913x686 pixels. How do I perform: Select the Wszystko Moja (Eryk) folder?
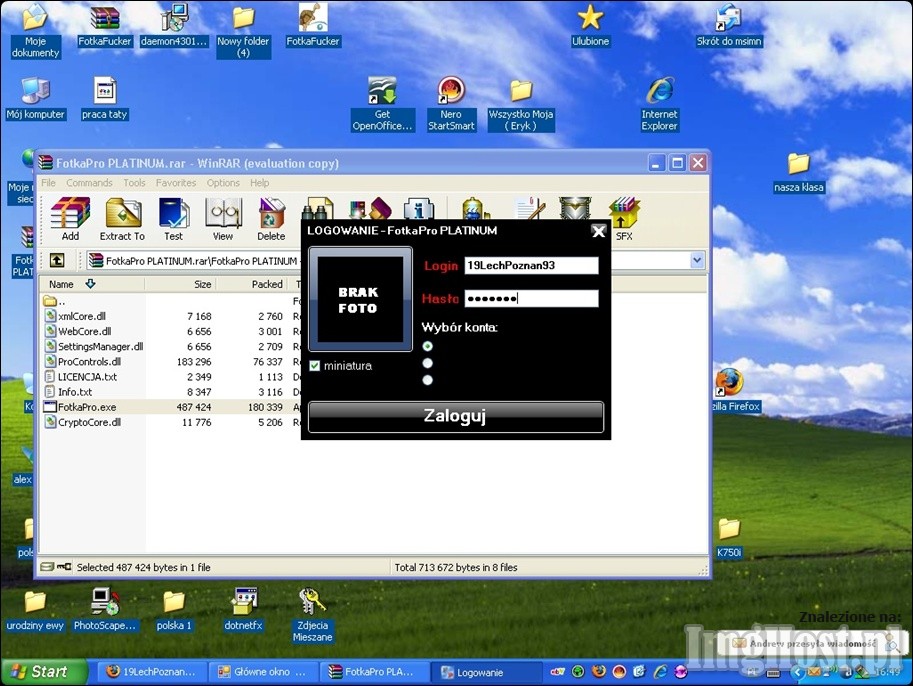521,105
